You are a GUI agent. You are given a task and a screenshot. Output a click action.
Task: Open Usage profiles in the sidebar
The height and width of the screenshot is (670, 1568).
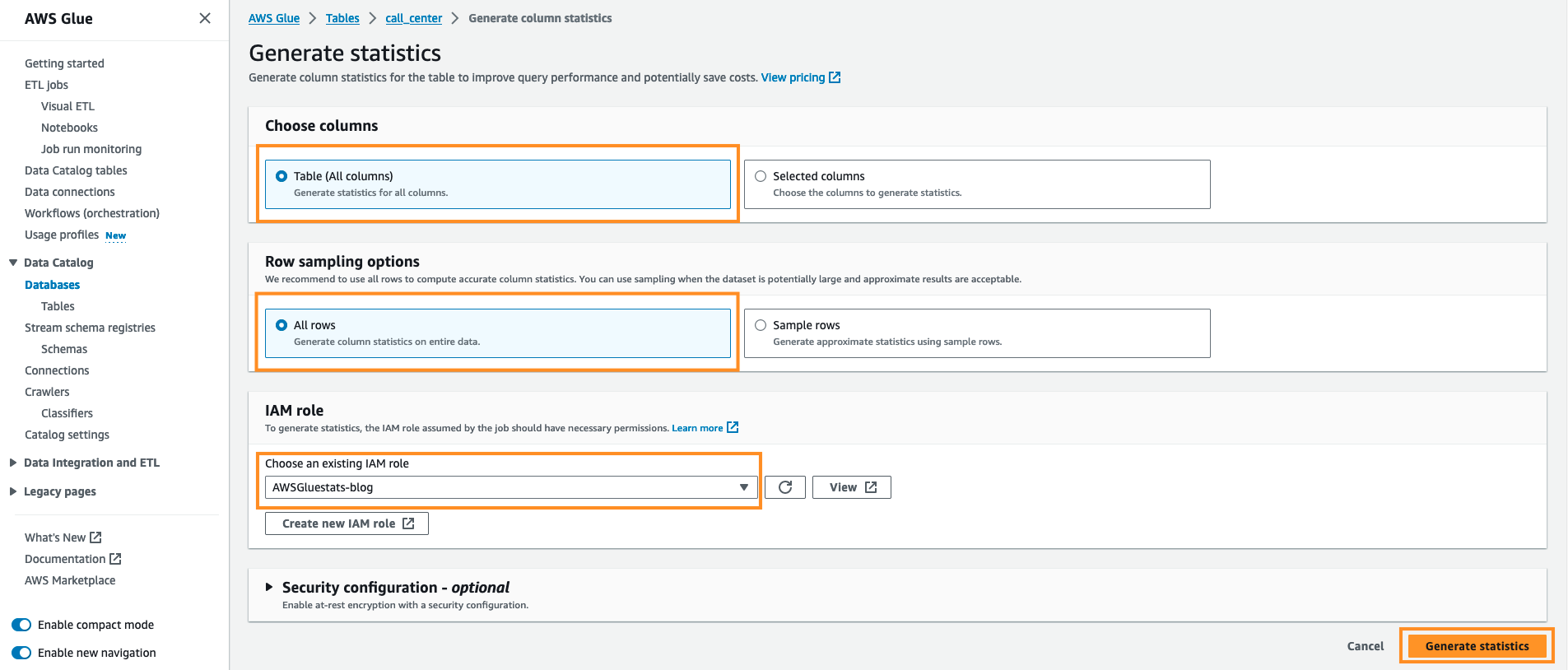coord(62,235)
